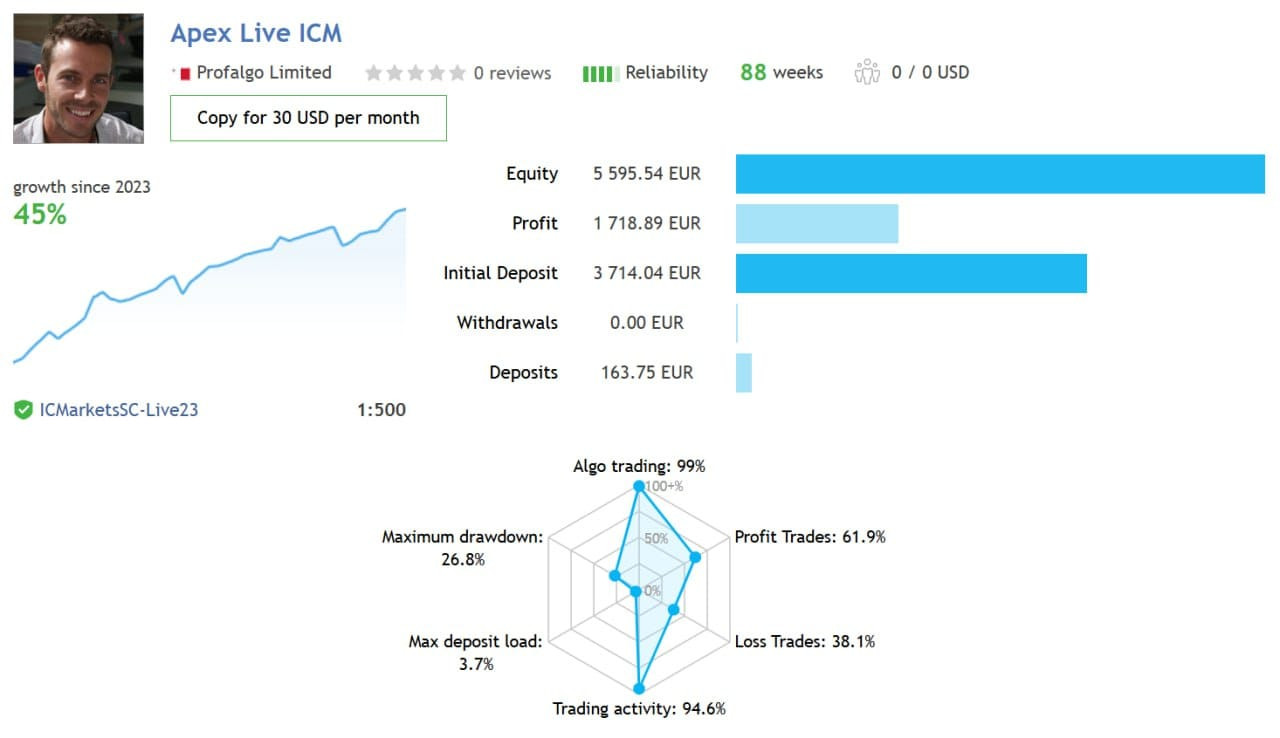Click the Maximum drawdown radar point
The image size is (1280, 738).
point(615,575)
